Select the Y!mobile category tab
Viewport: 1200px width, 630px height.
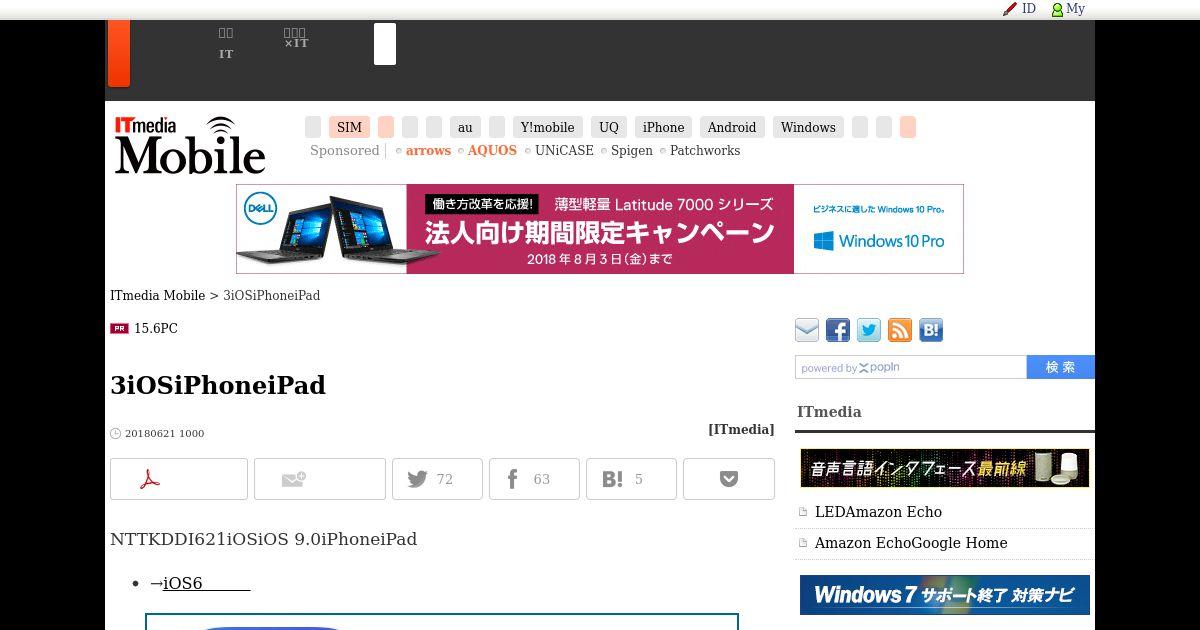pos(547,127)
